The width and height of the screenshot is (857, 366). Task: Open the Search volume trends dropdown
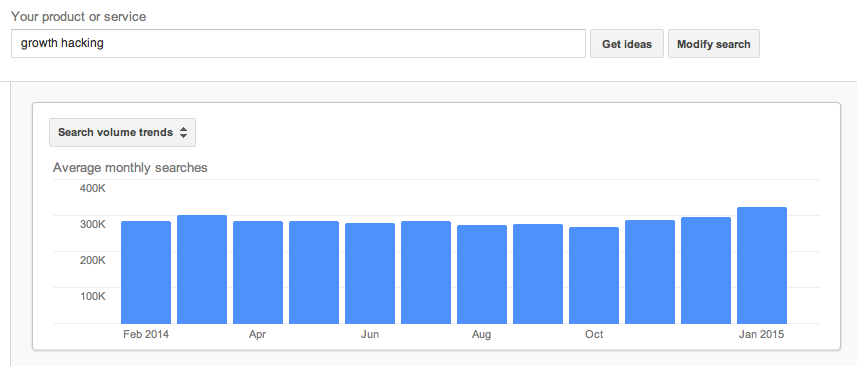click(x=122, y=132)
